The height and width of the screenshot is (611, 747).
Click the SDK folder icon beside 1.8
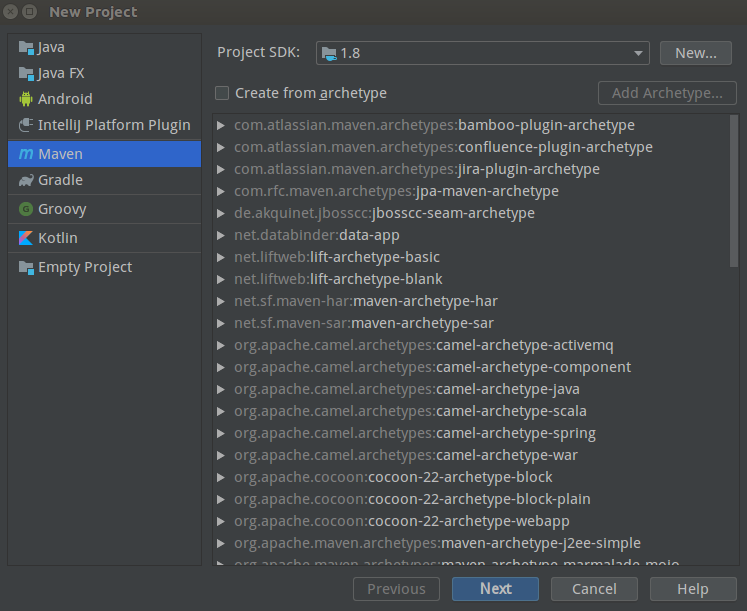click(x=329, y=53)
